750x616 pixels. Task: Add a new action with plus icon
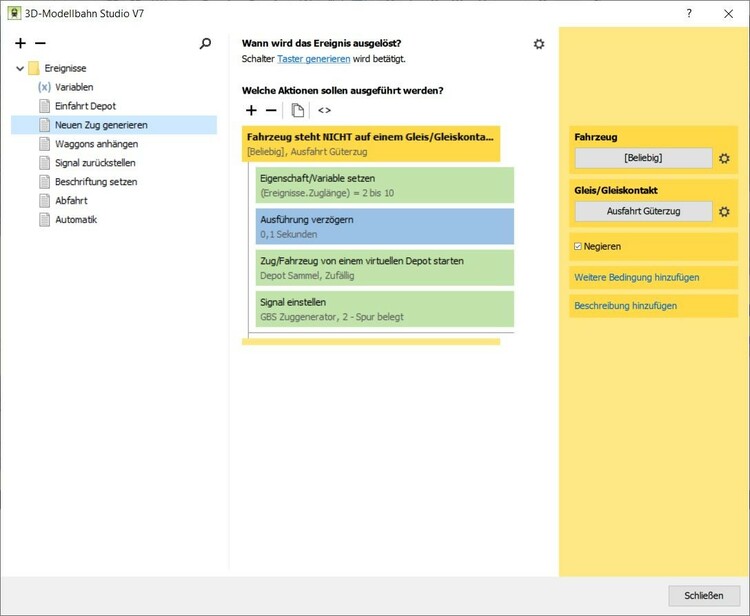tap(251, 110)
